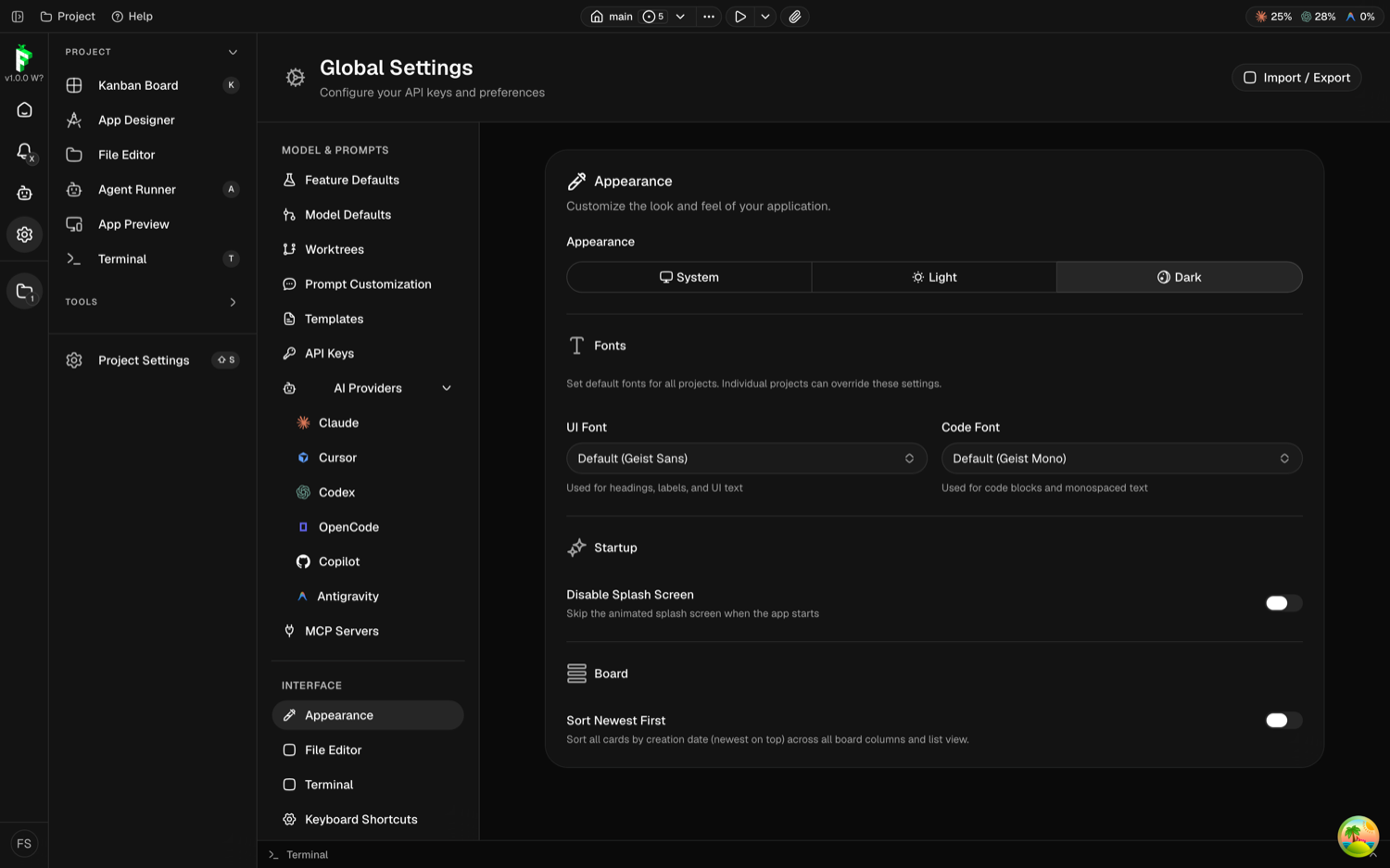
Task: Click the paperclip attachment icon
Action: point(795,17)
